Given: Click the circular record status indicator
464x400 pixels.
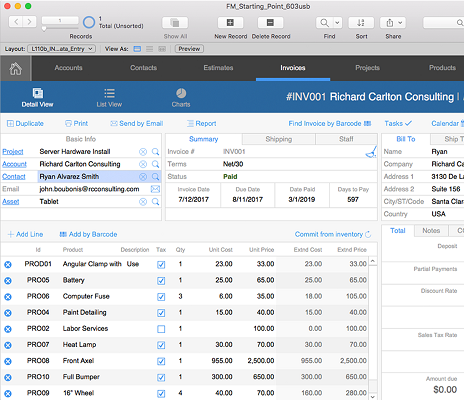Looking at the screenshot, I should 89,22.
